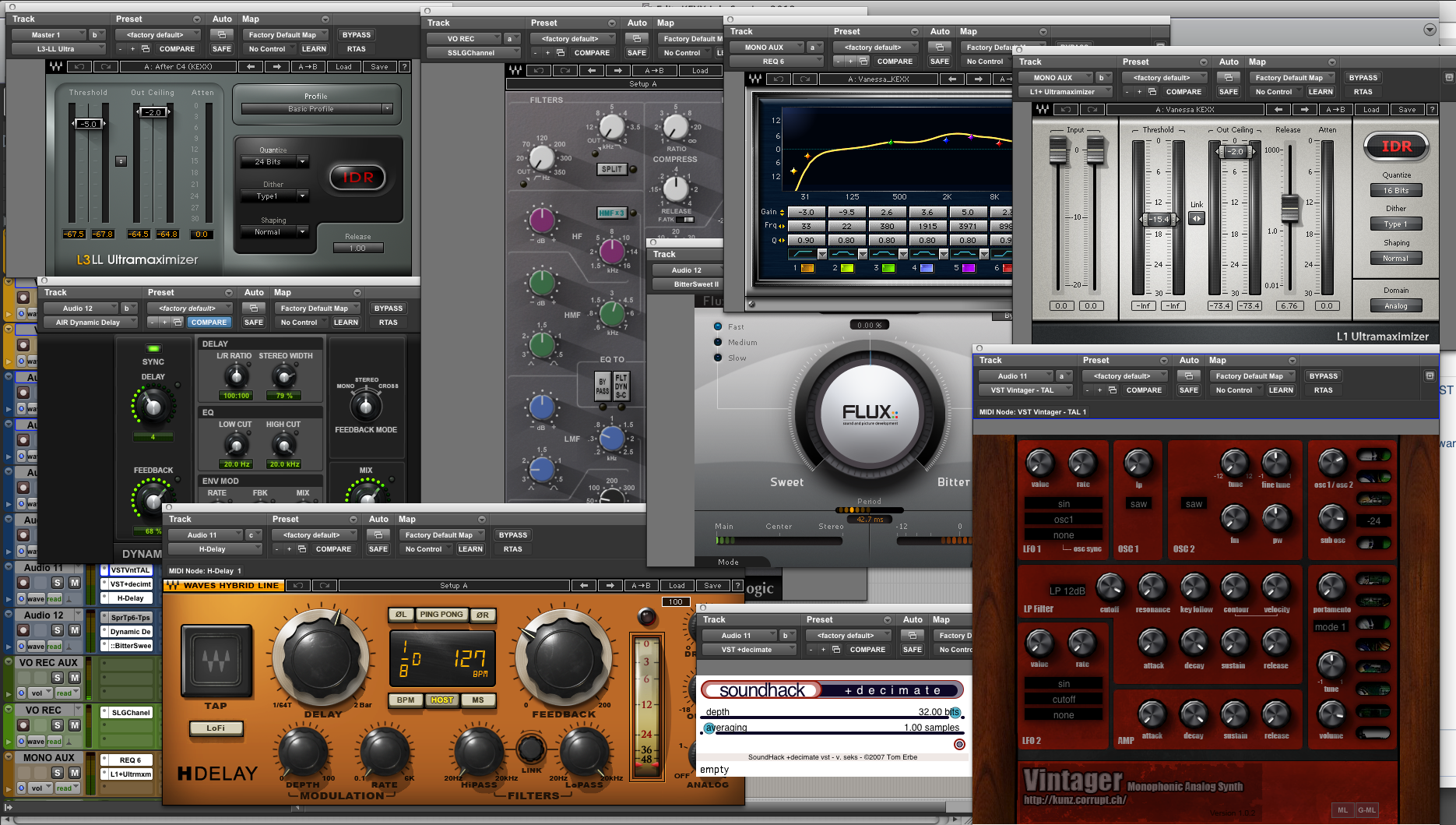Select the Slow radio option in BitterSweet
This screenshot has width=1456, height=825.
[x=718, y=358]
